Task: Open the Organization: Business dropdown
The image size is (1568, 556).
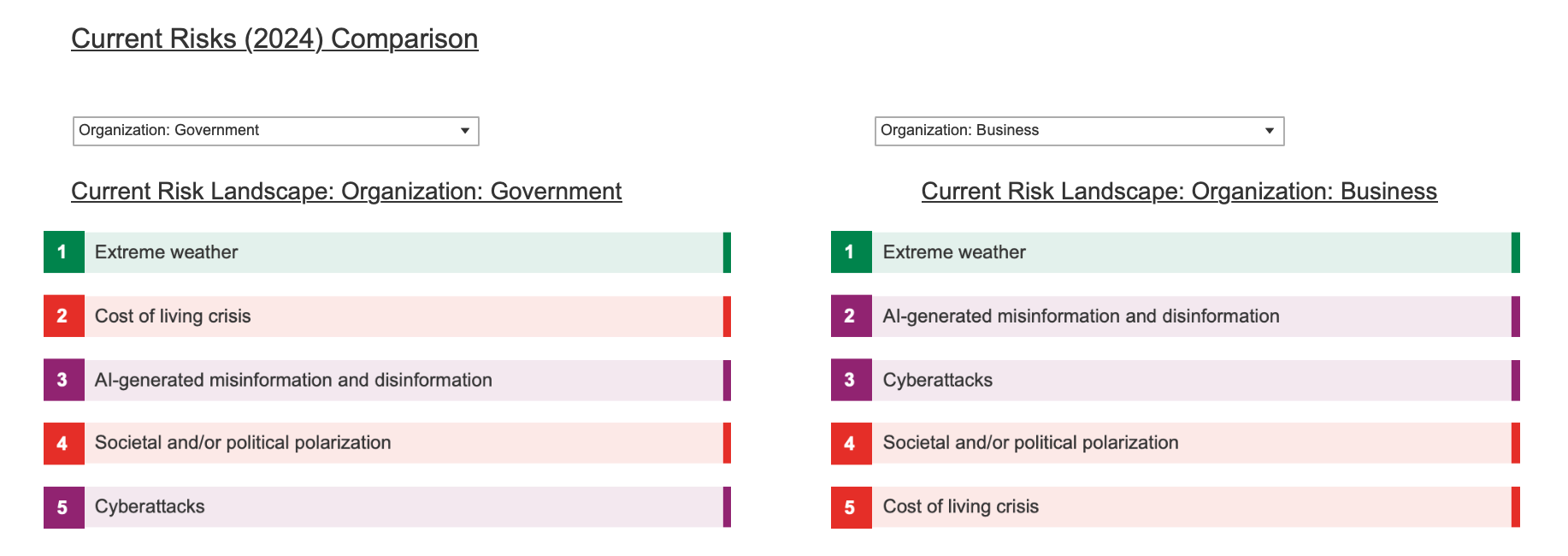Action: [1079, 131]
